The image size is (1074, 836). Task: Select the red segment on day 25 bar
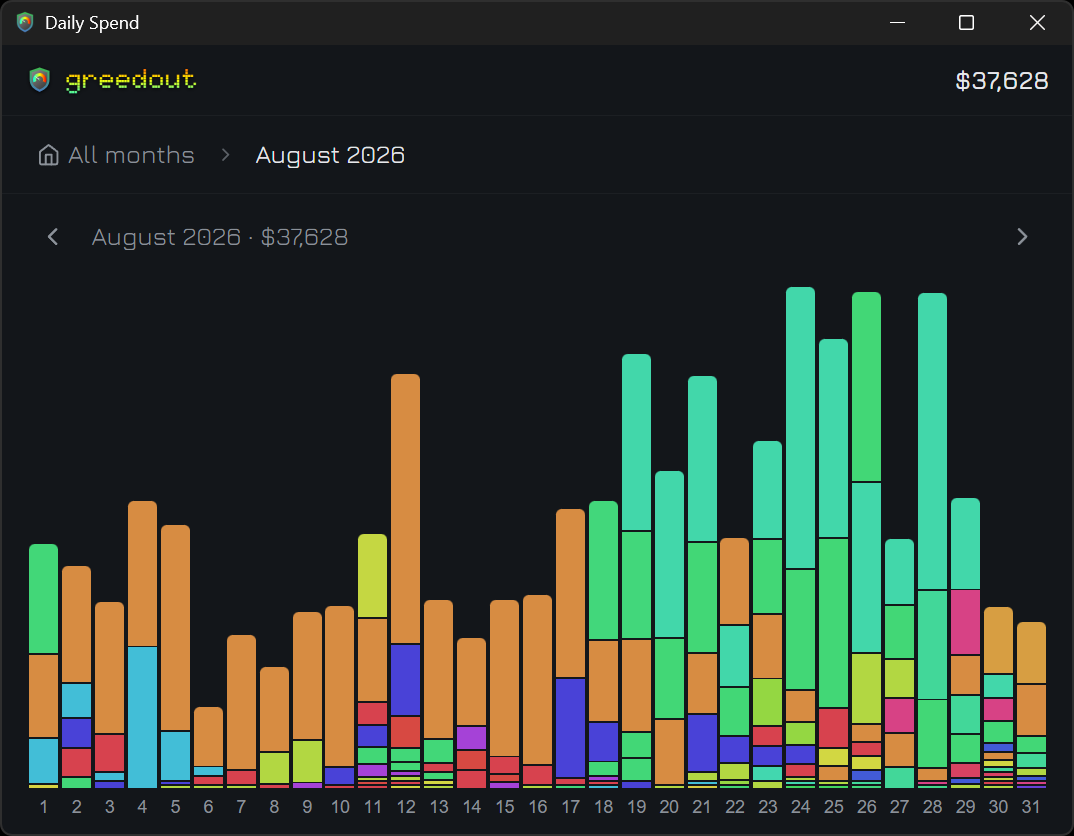[x=834, y=728]
